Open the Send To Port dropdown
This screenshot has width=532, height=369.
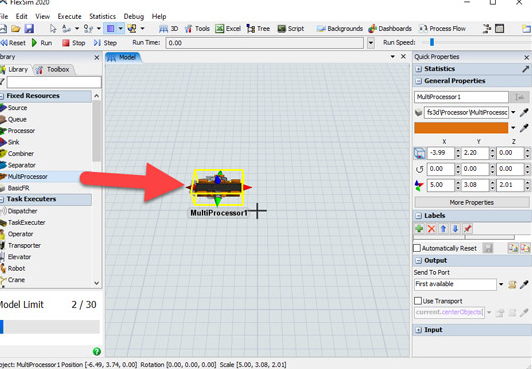point(501,284)
